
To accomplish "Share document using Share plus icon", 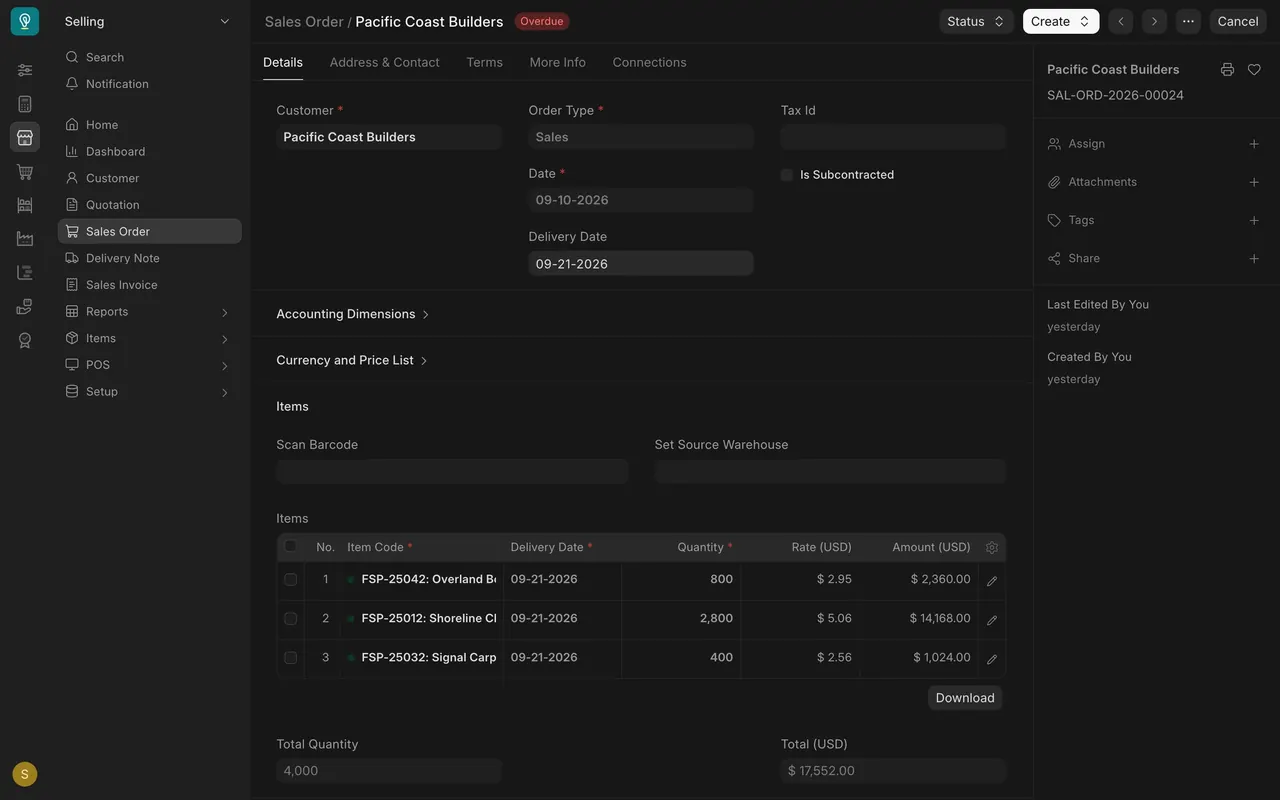I will tap(1254, 259).
